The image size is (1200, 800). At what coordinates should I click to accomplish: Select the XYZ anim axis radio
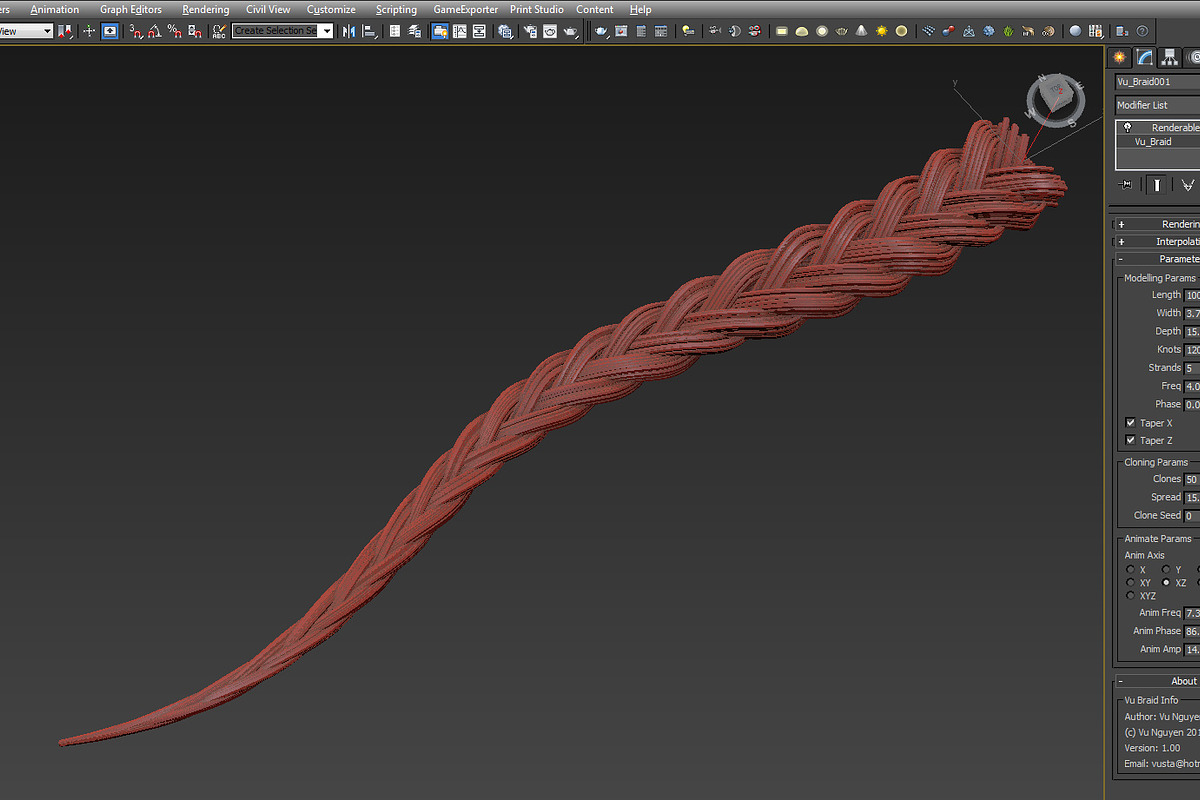1131,595
